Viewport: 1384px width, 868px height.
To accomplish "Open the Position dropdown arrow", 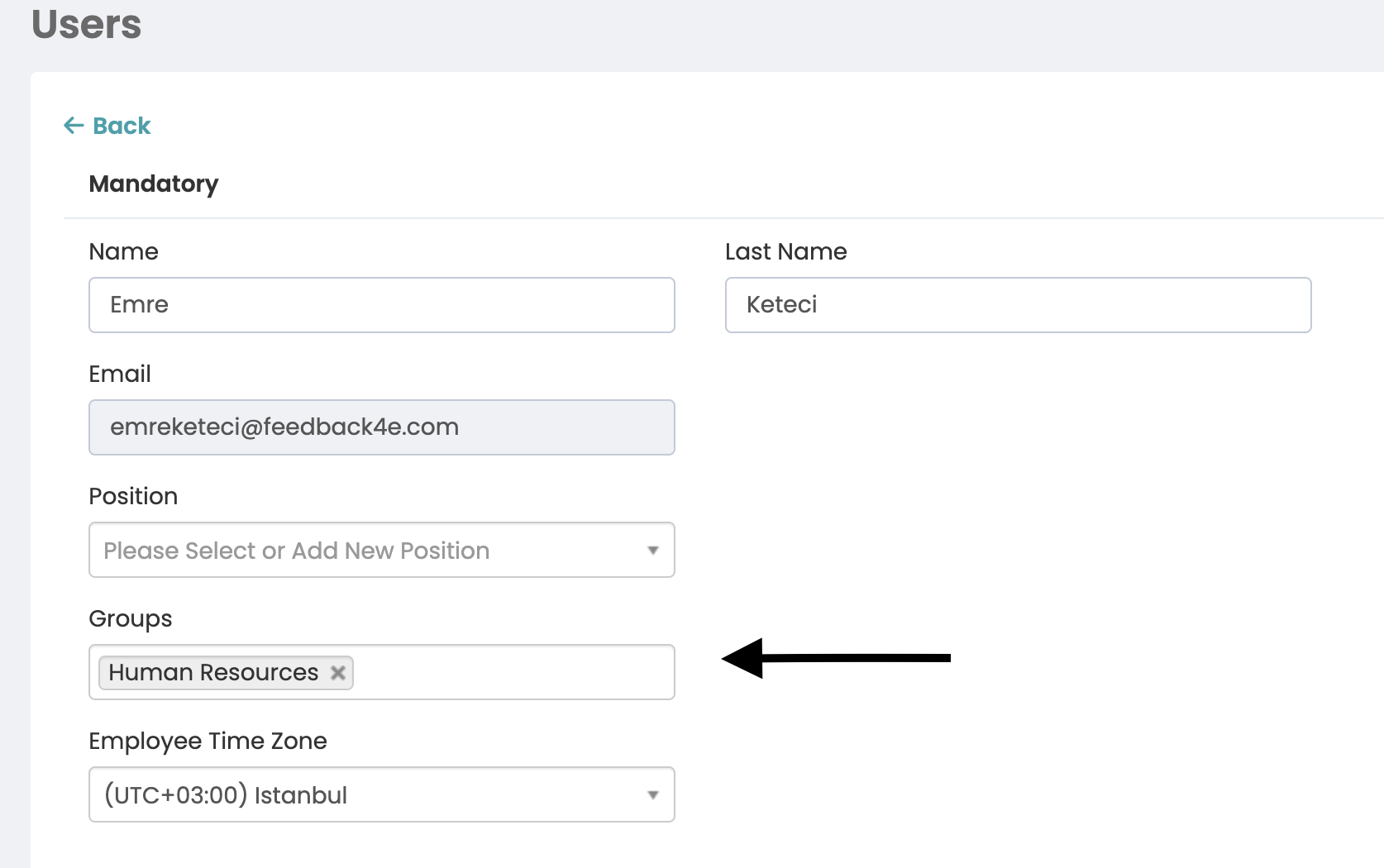I will click(652, 551).
